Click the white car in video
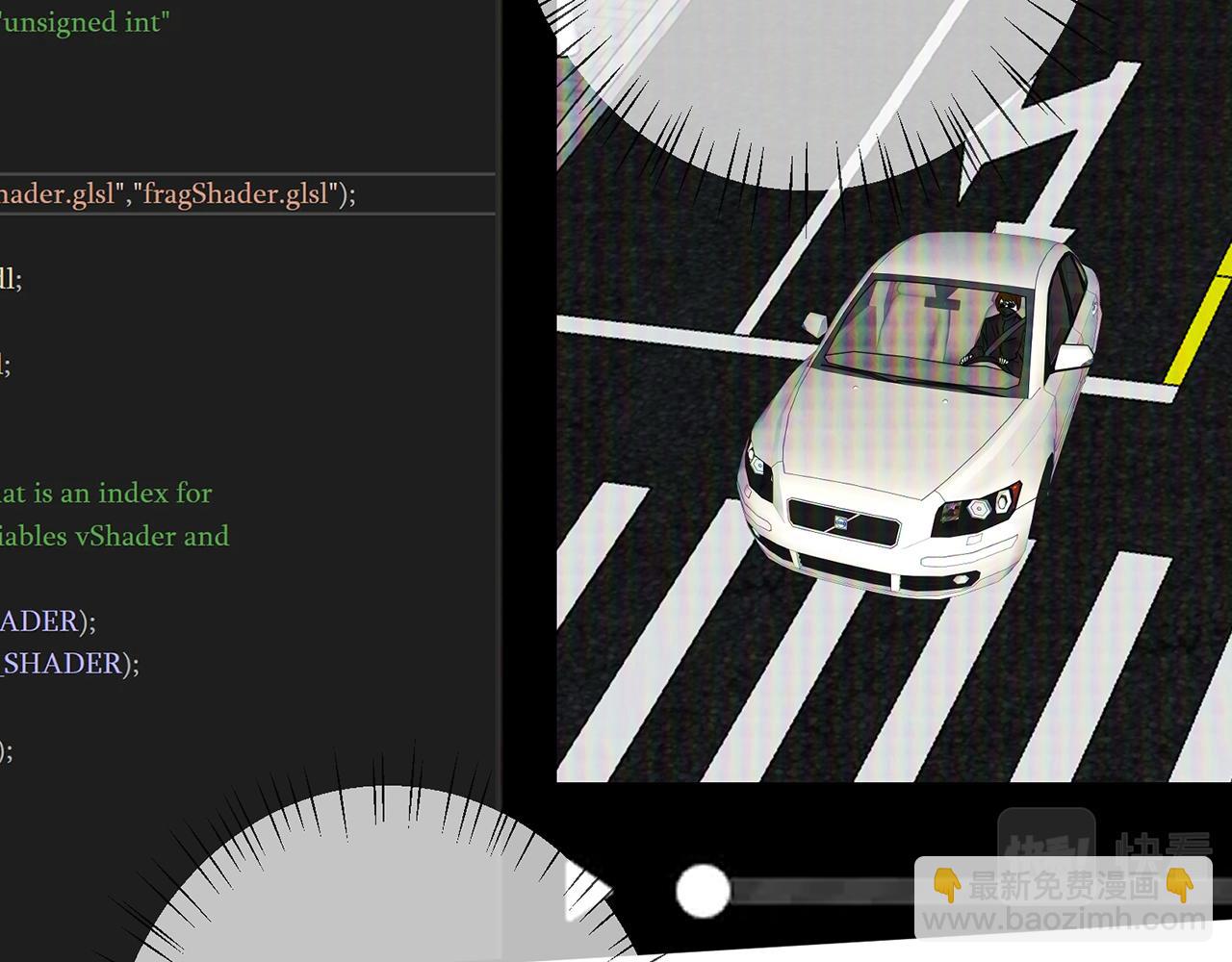Viewport: 1232px width, 962px height. point(914,433)
